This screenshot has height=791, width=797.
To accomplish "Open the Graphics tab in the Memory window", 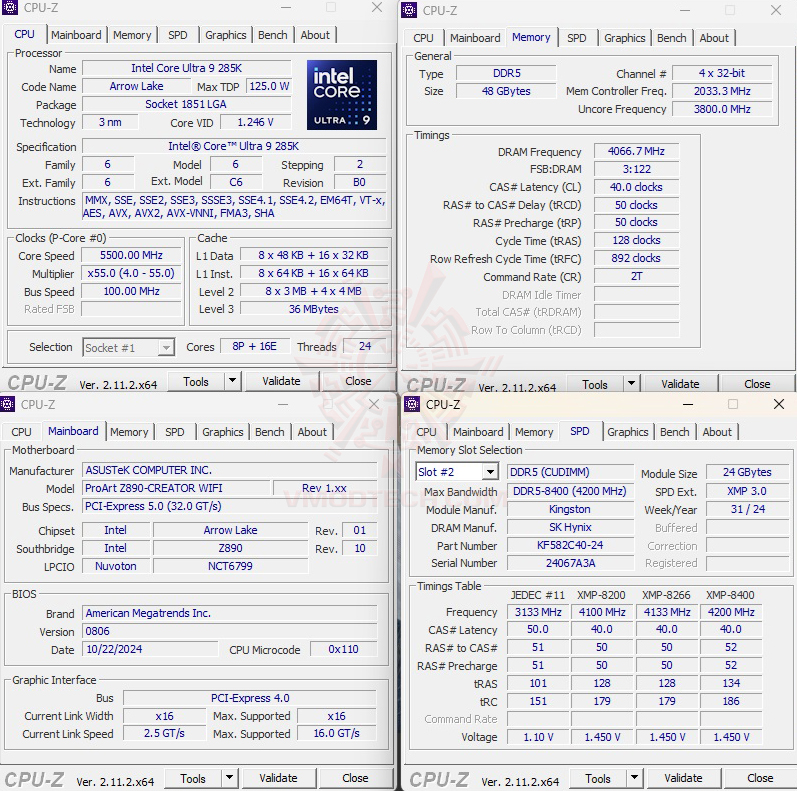I will click(x=625, y=38).
